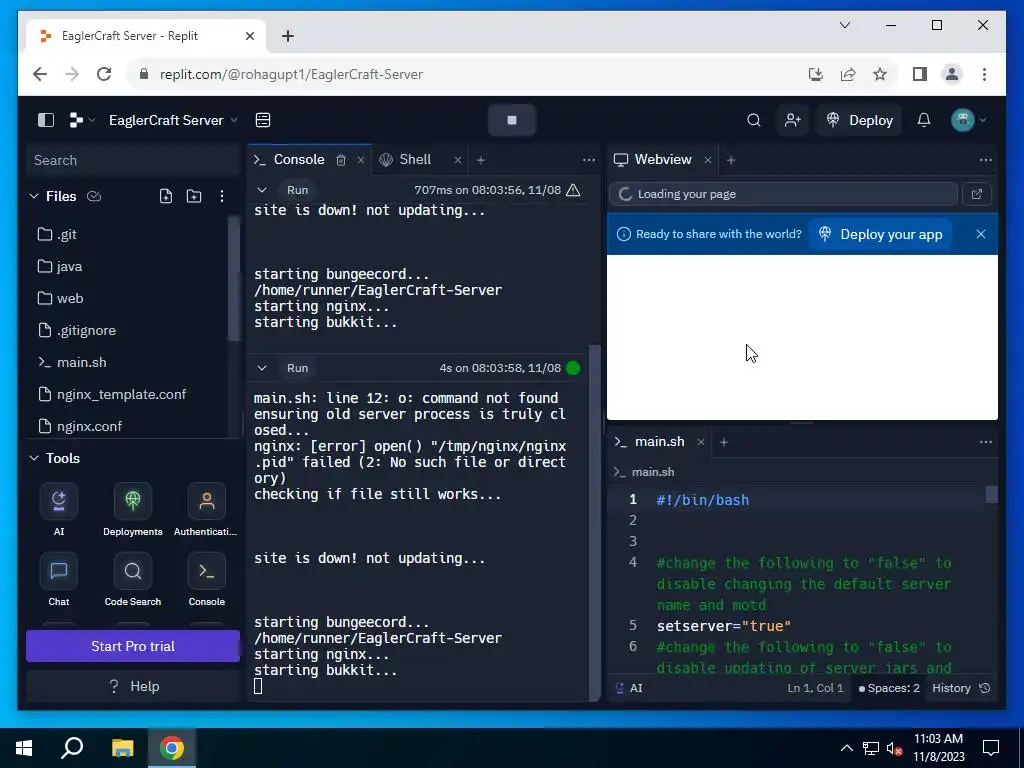Click the Help button
The width and height of the screenshot is (1024, 768).
133,686
